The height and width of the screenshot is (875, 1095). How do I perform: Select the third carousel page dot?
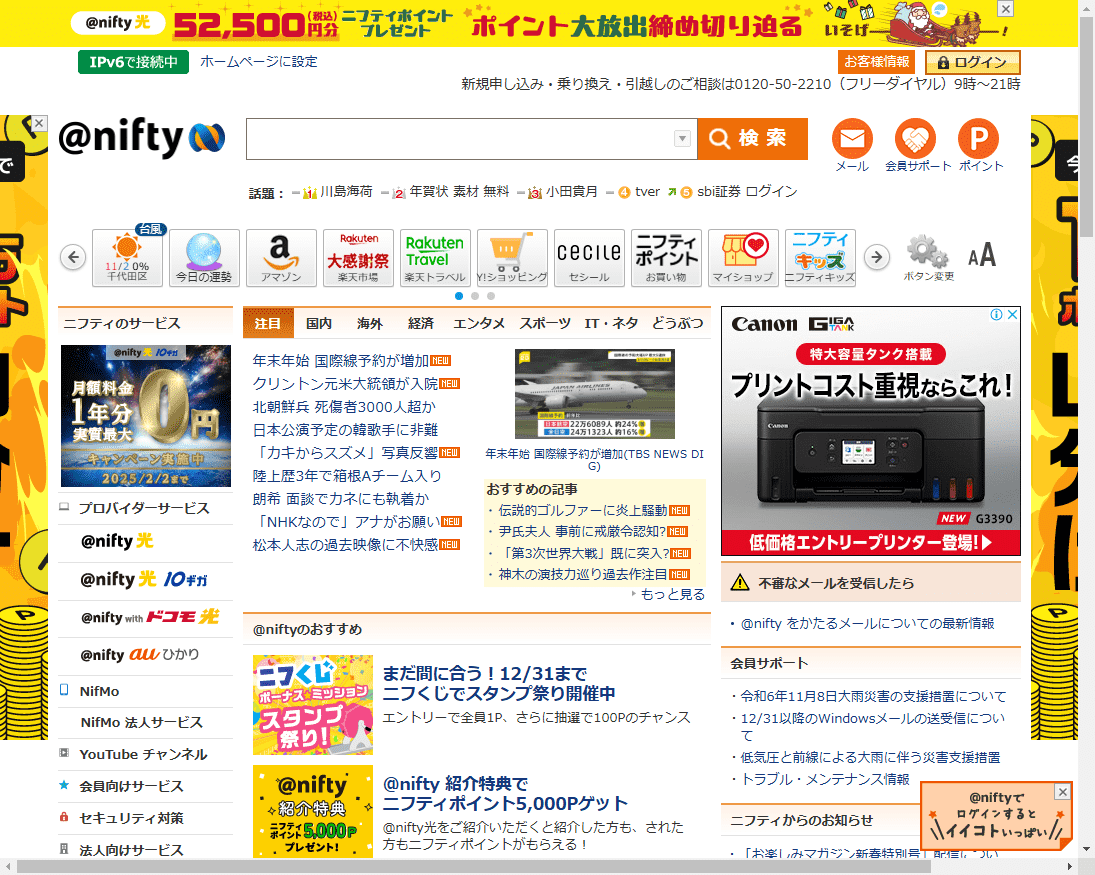click(x=491, y=296)
